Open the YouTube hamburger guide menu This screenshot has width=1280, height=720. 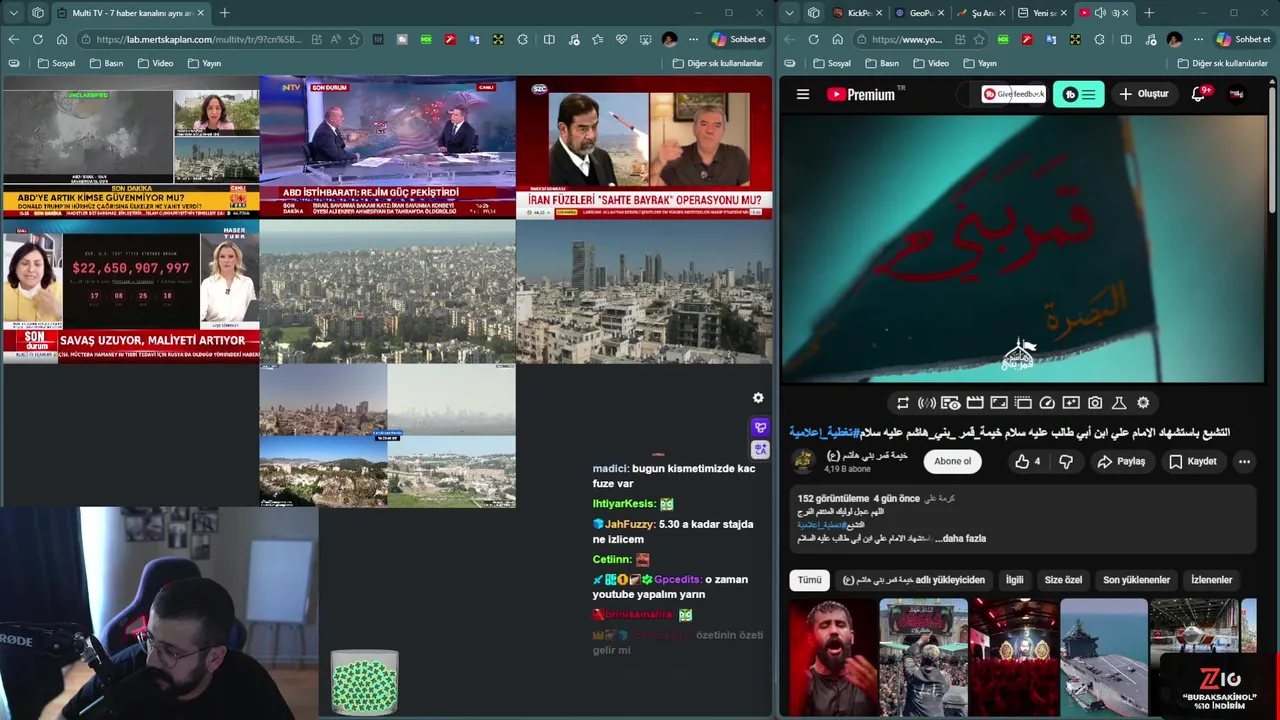point(802,94)
